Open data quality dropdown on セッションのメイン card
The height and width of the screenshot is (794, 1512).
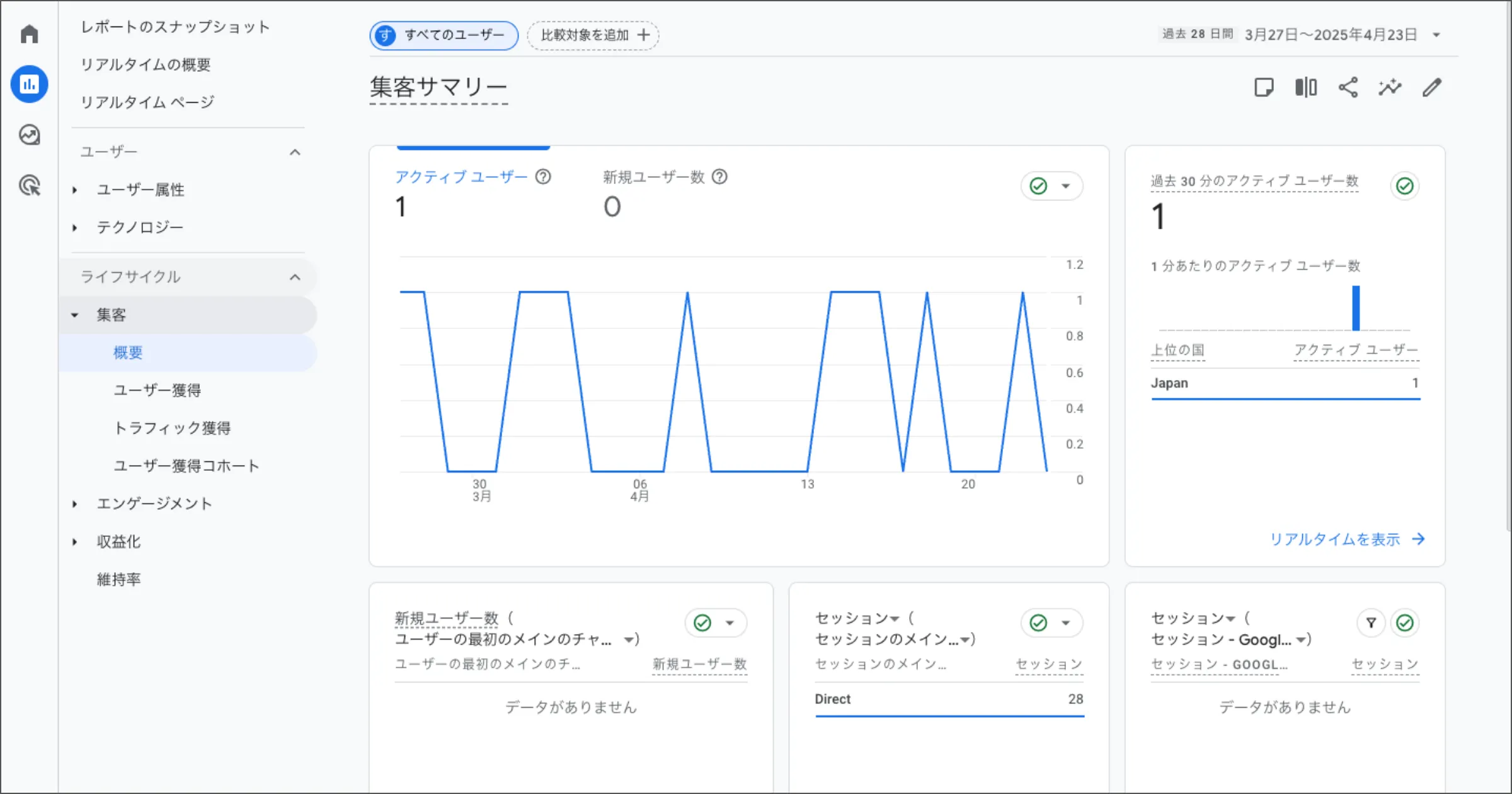pos(1052,623)
